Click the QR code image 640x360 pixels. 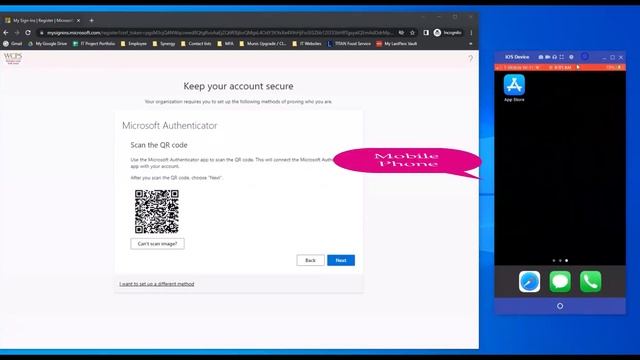point(157,211)
